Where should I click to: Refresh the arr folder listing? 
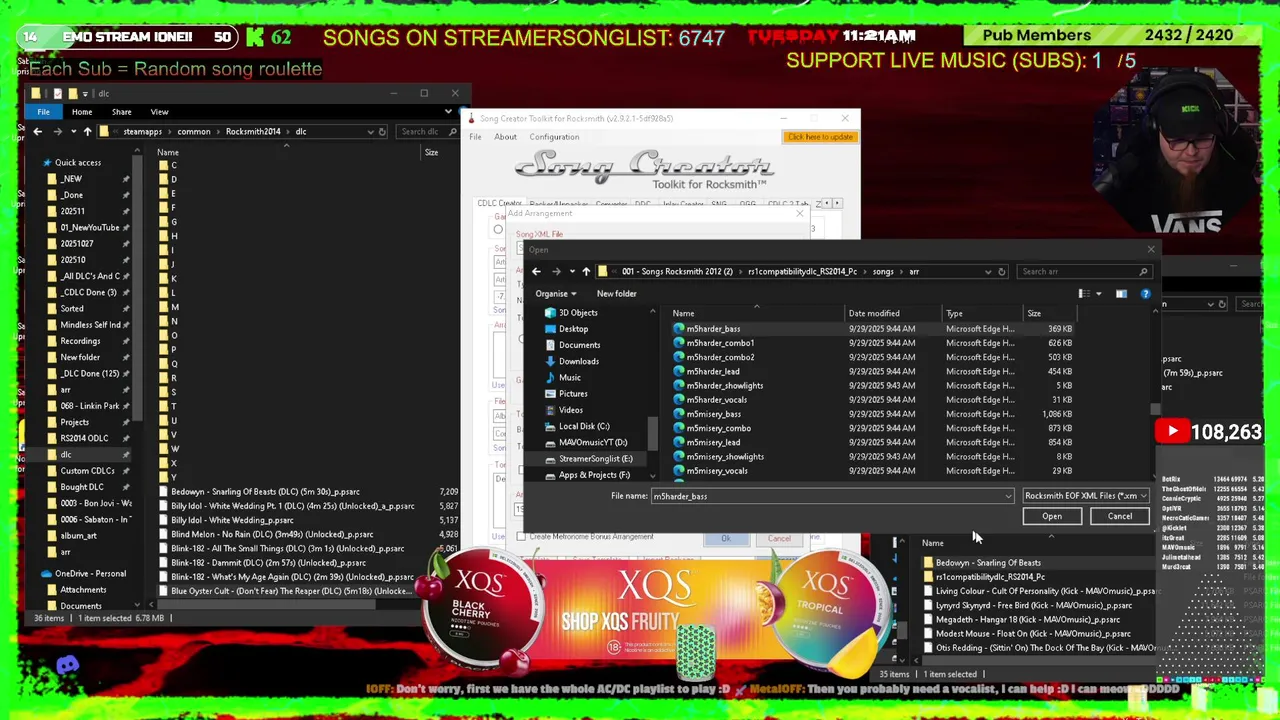point(1001,271)
